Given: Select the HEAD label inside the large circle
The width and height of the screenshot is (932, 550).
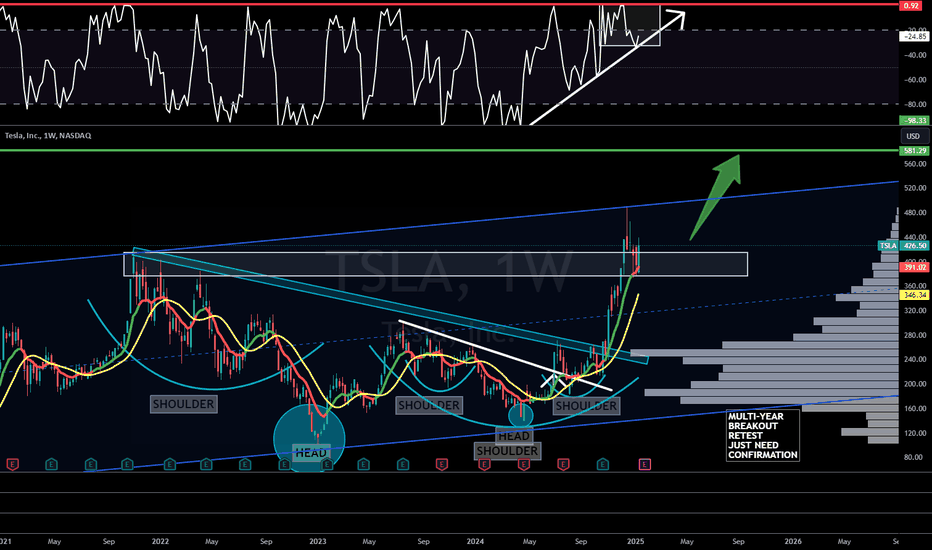Looking at the screenshot, I should pos(311,453).
